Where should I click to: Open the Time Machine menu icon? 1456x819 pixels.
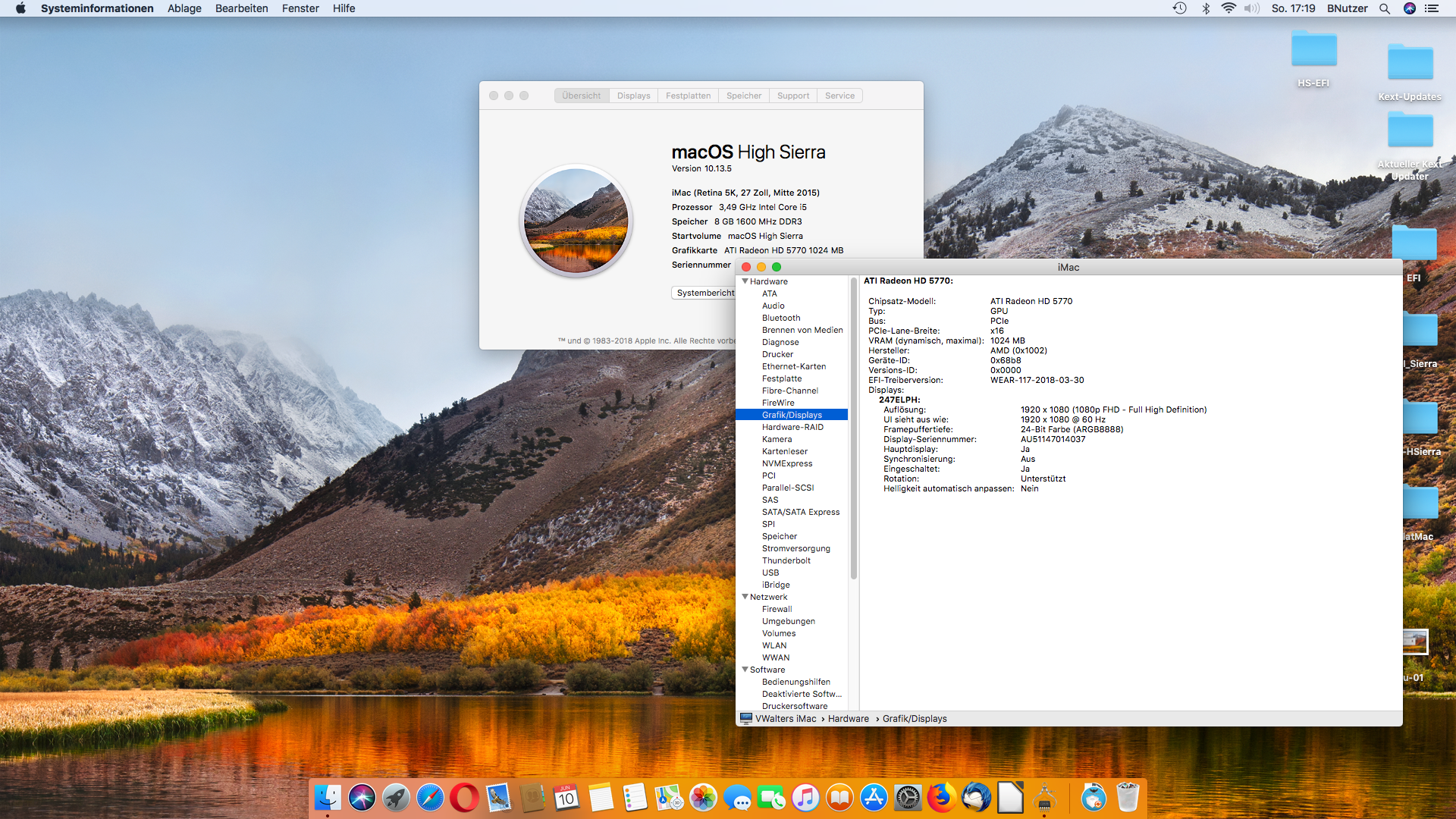1179,8
